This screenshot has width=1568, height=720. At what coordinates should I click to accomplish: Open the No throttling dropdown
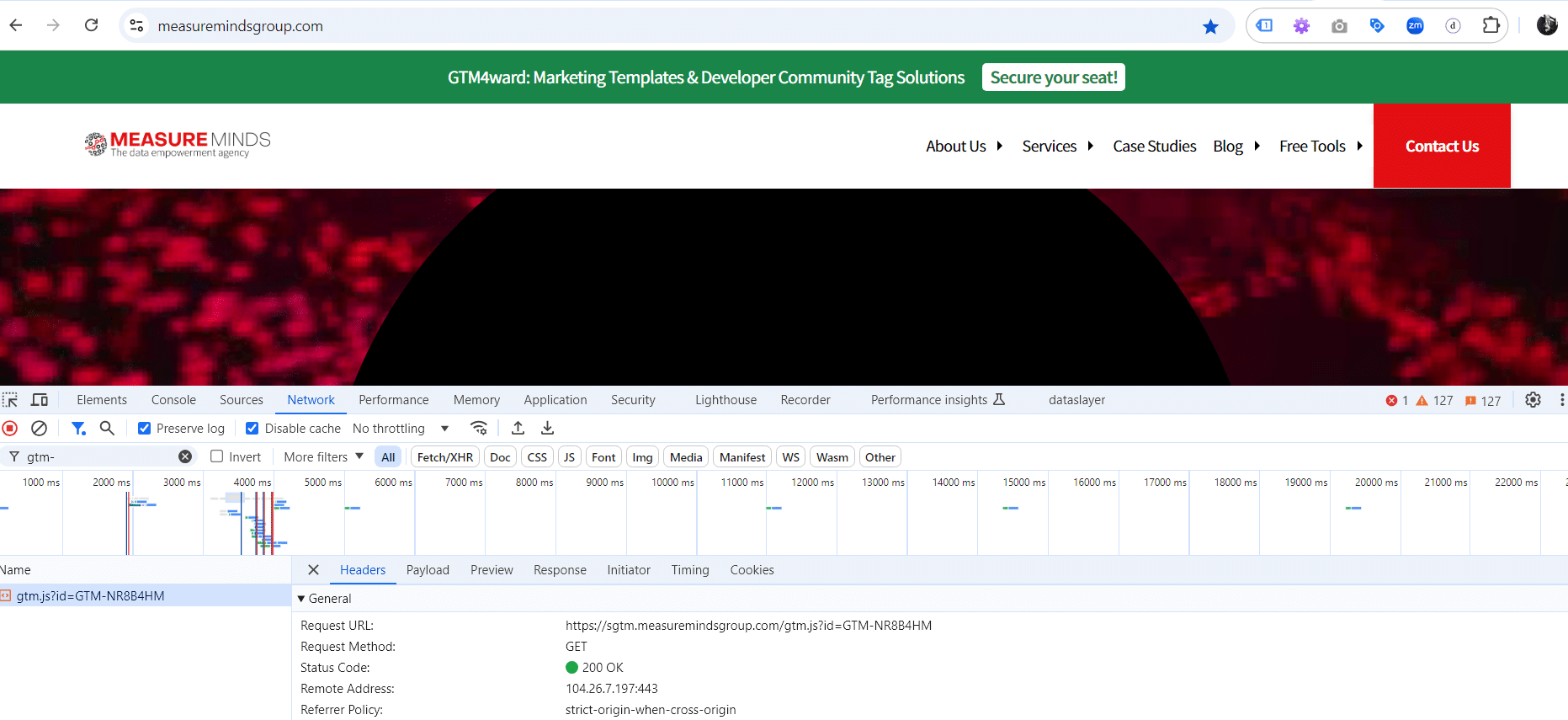[x=401, y=429]
